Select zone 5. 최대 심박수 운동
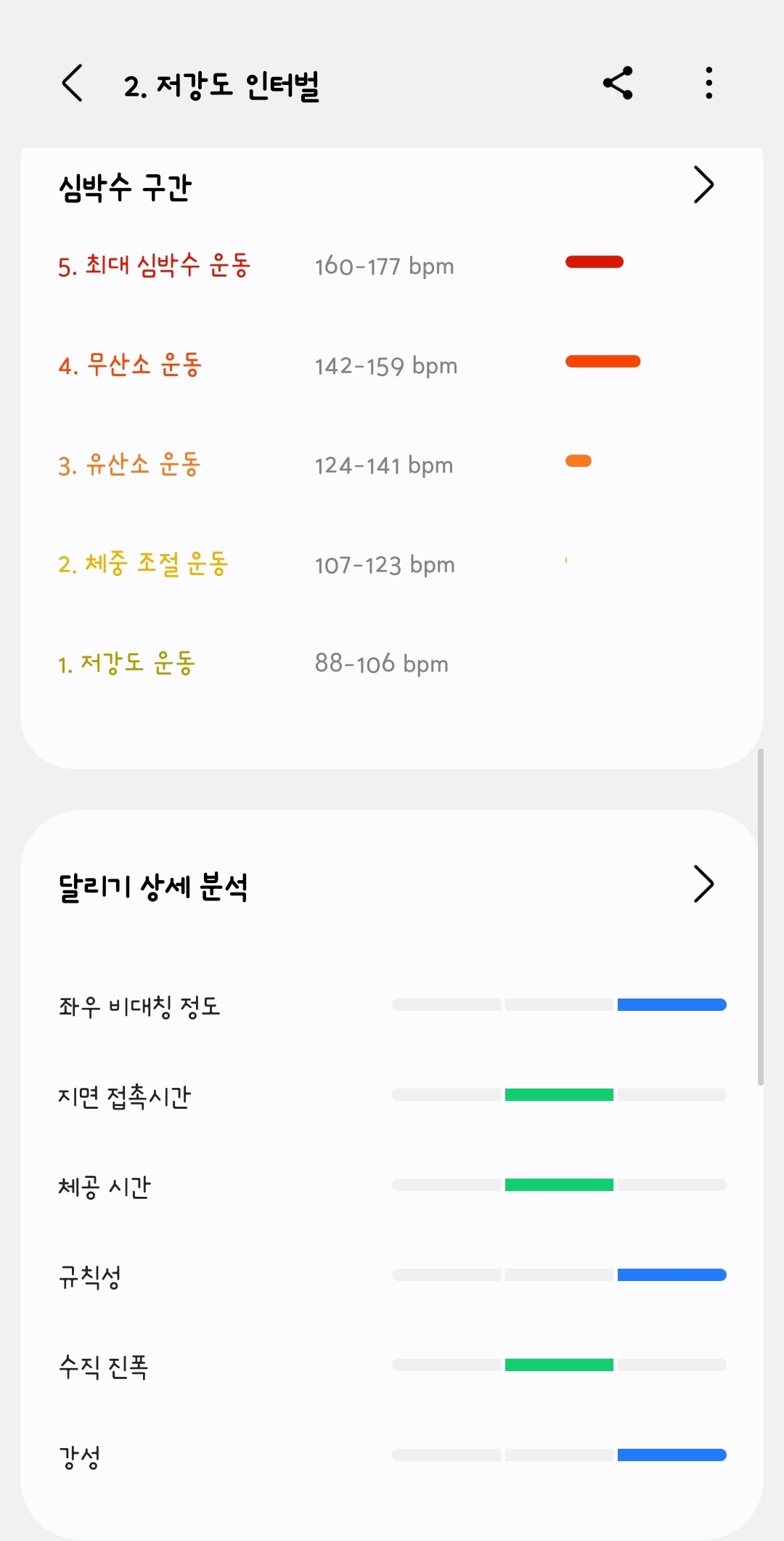Screen dimensions: 784x1541 point(154,265)
